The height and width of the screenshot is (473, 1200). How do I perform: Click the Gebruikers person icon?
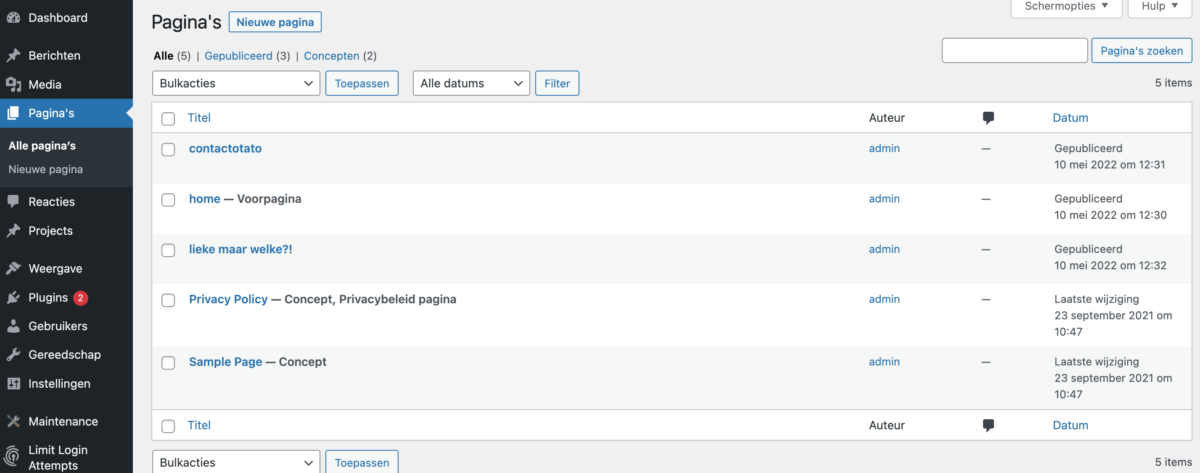pos(13,326)
